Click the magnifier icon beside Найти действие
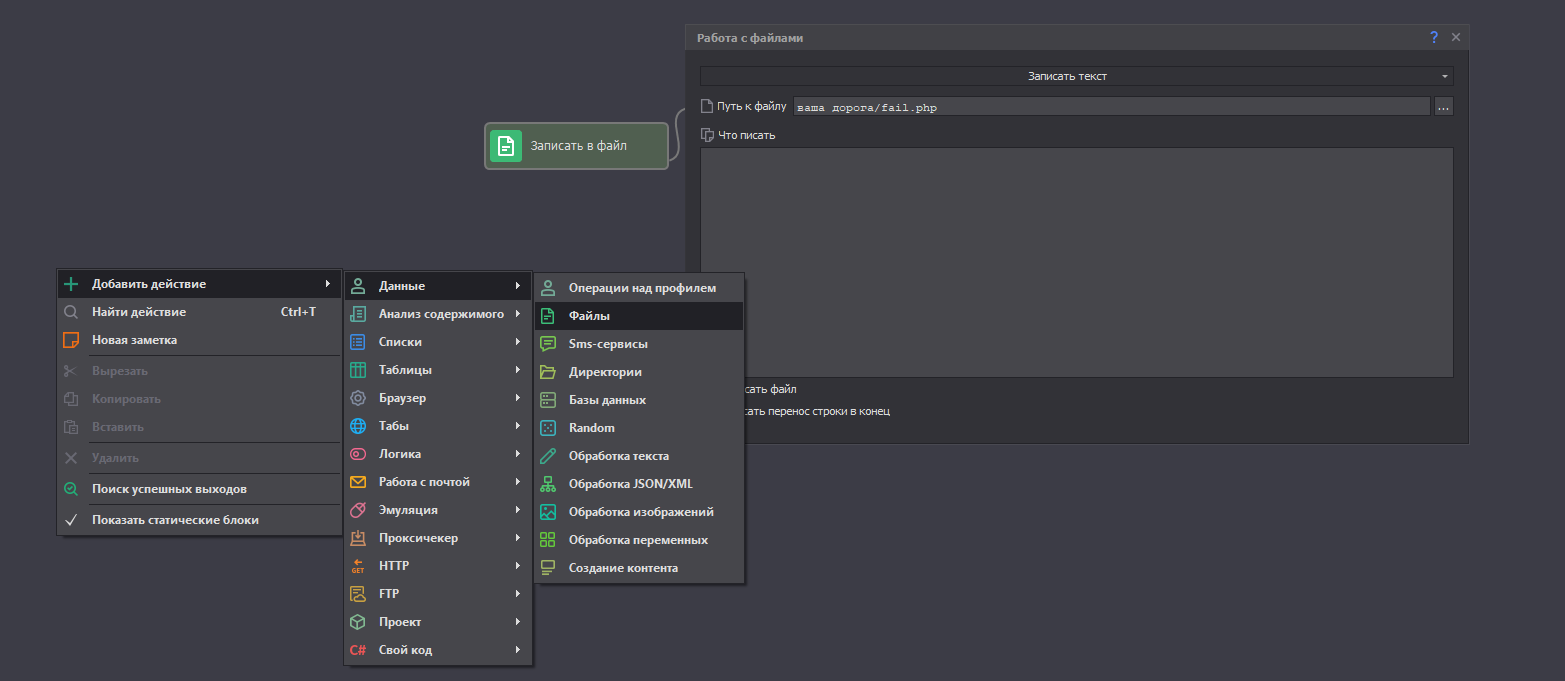Screen dimensions: 1565x681 coord(71,312)
